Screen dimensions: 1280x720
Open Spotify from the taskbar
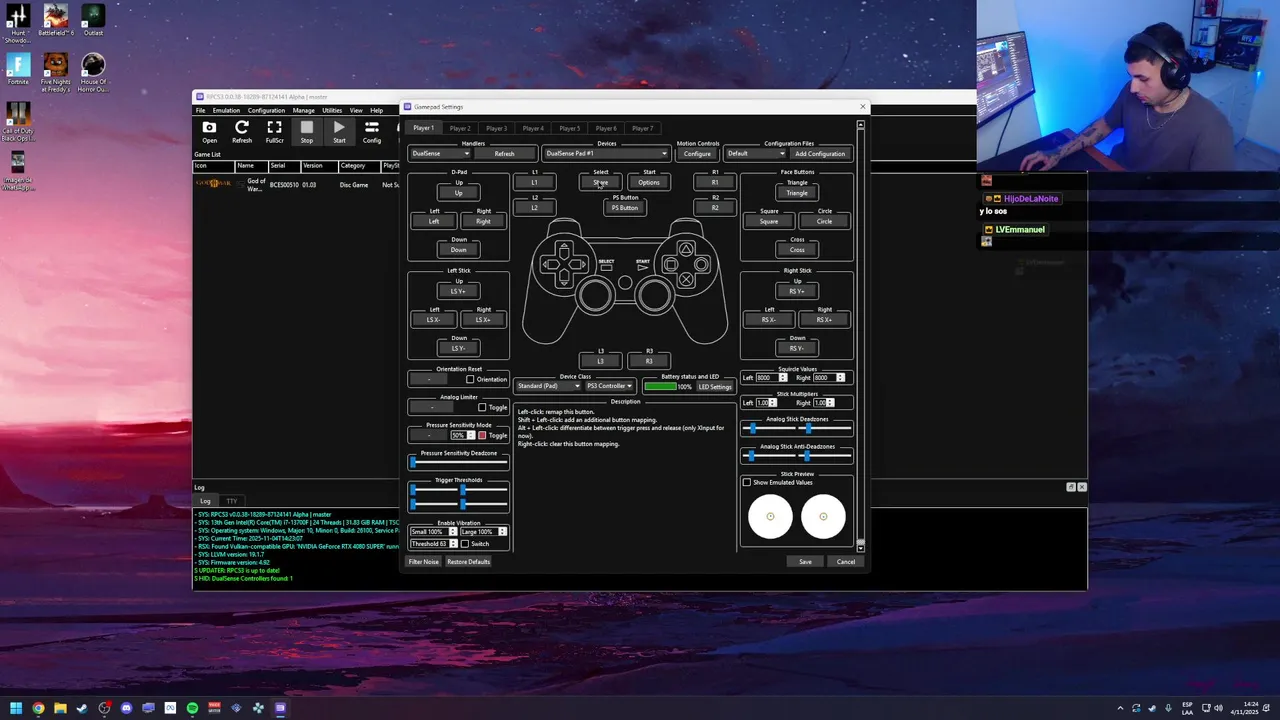coord(192,708)
